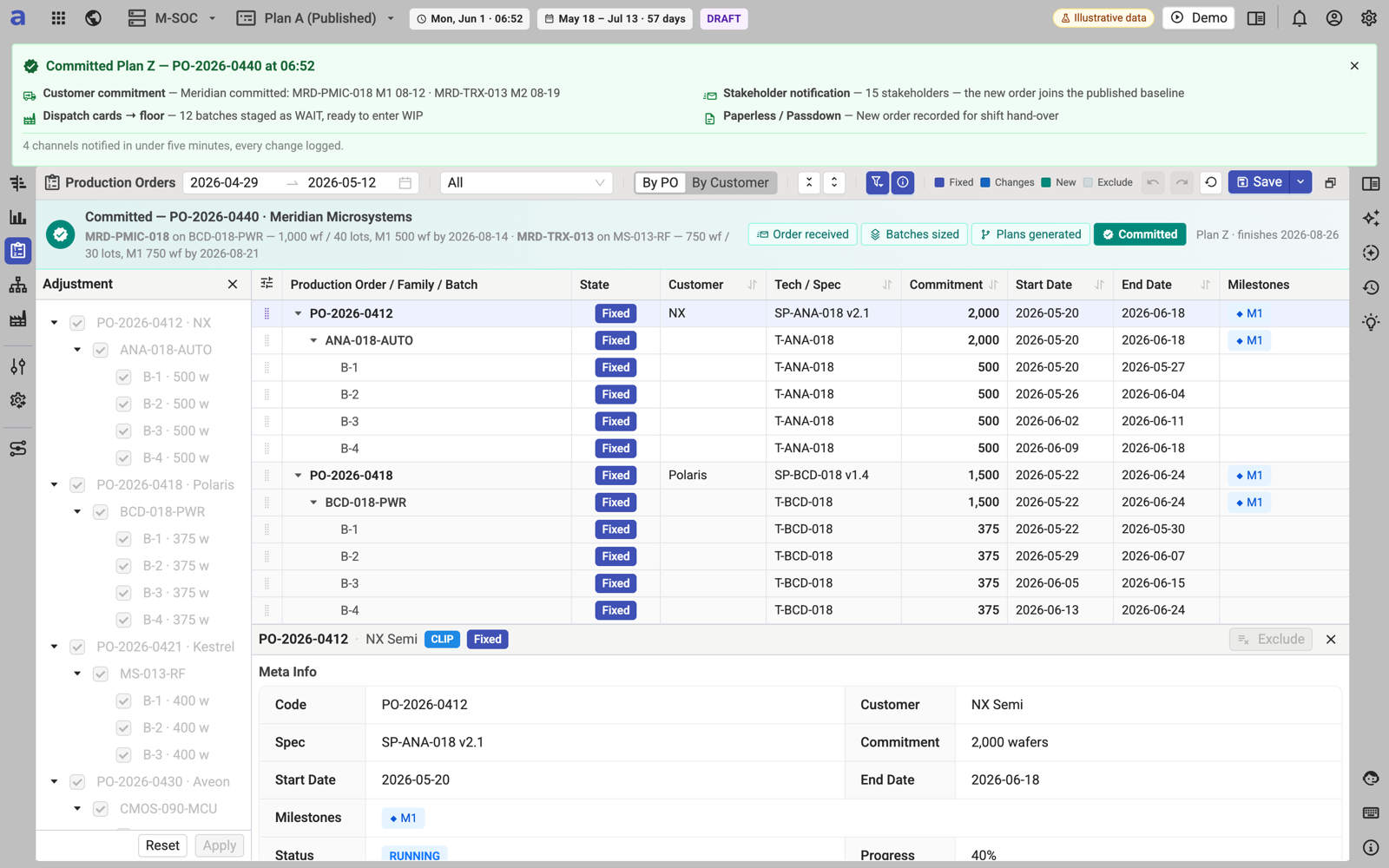The image size is (1389, 868).
Task: Click the Save button
Action: click(x=1260, y=182)
